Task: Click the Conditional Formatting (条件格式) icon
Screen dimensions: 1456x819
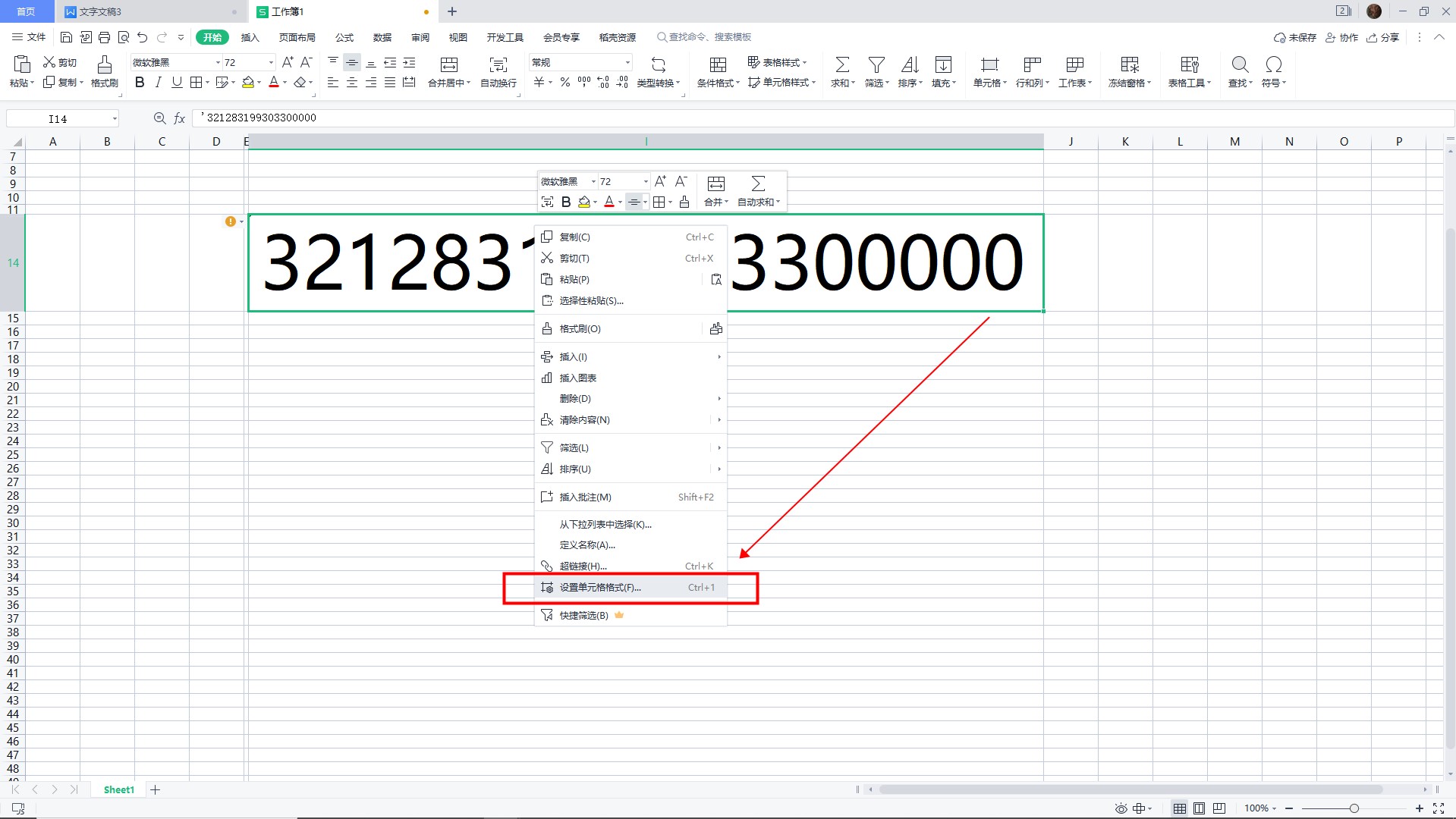Action: [x=718, y=65]
